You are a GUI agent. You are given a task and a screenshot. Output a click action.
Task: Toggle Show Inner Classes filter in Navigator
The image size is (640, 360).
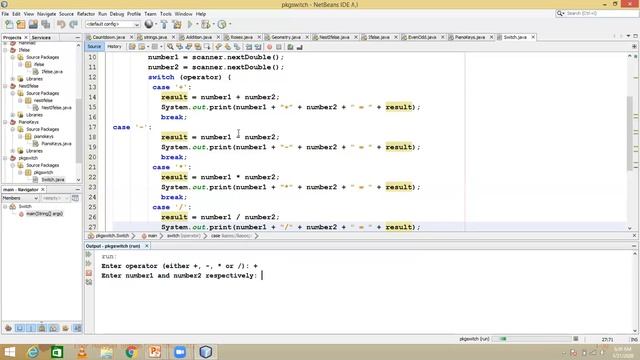click(53, 328)
